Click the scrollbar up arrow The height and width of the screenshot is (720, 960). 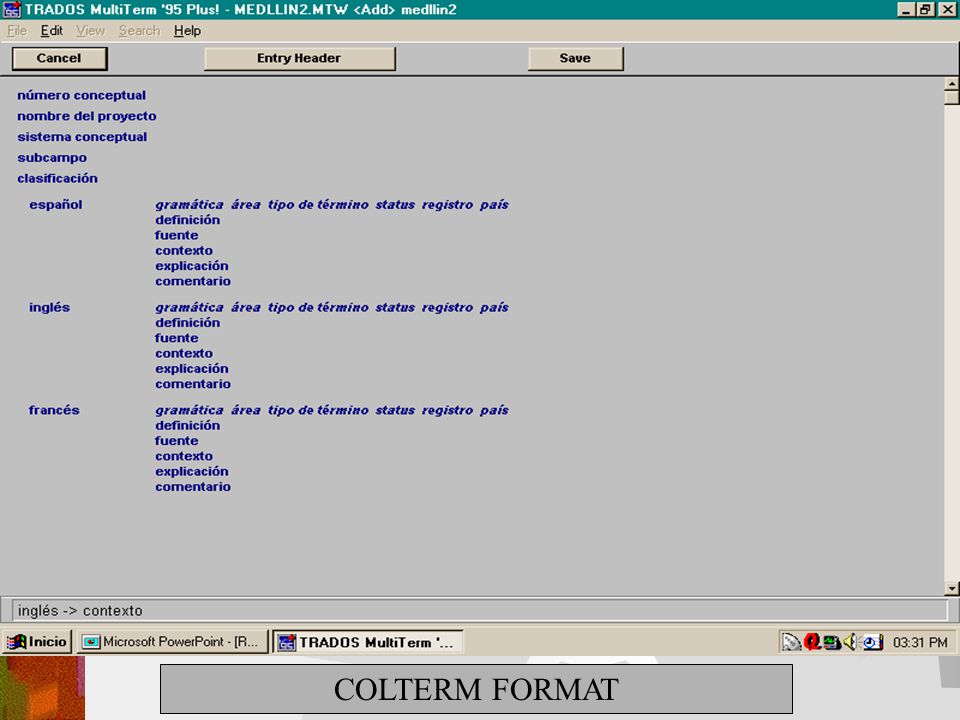coord(951,84)
